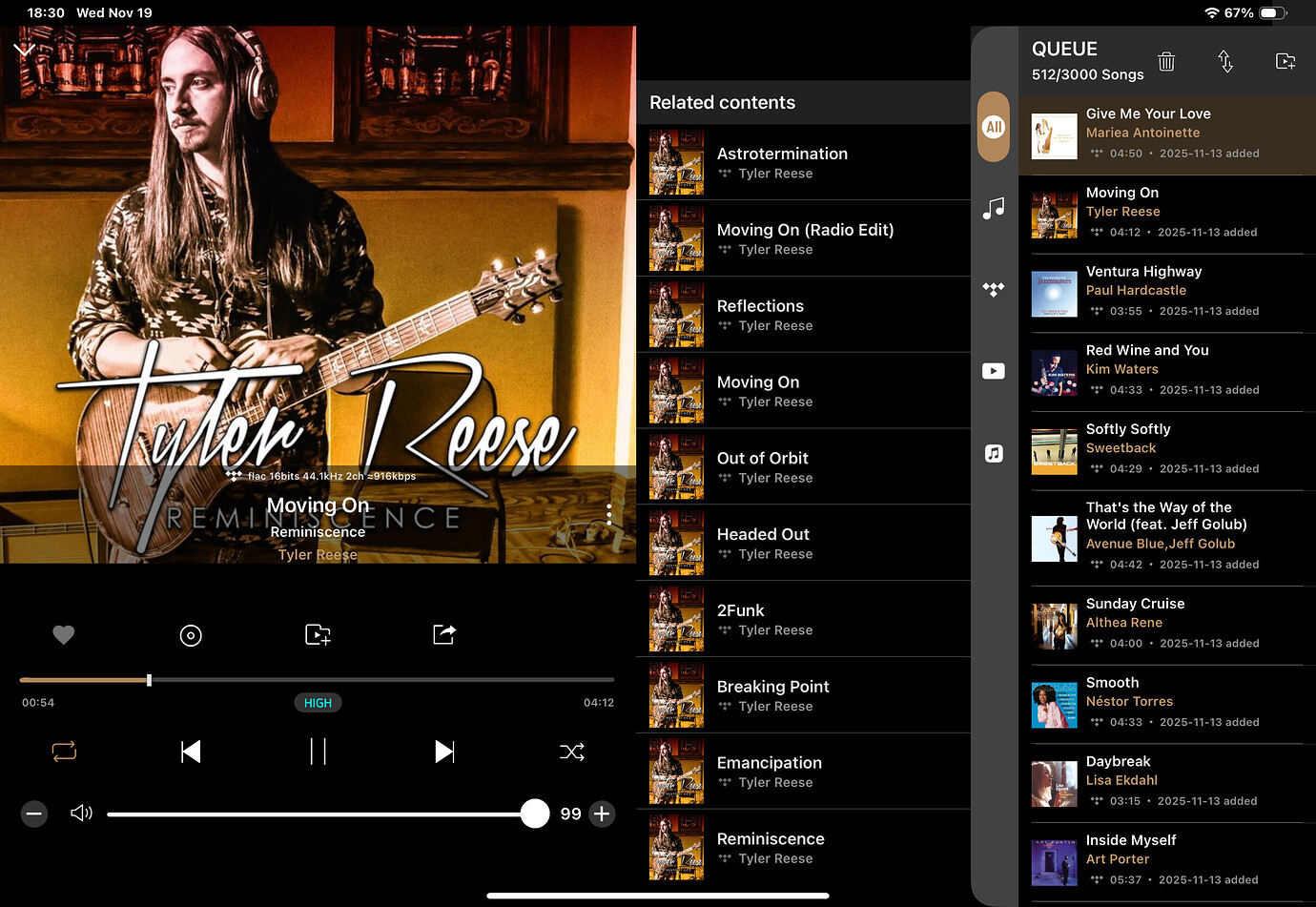Save queue to playlist icon

(x=1285, y=62)
